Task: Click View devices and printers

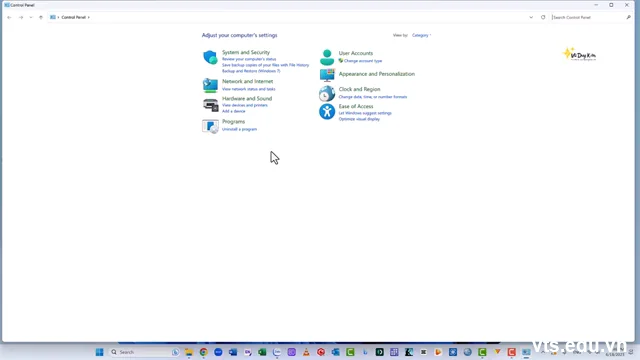Action: pos(244,105)
